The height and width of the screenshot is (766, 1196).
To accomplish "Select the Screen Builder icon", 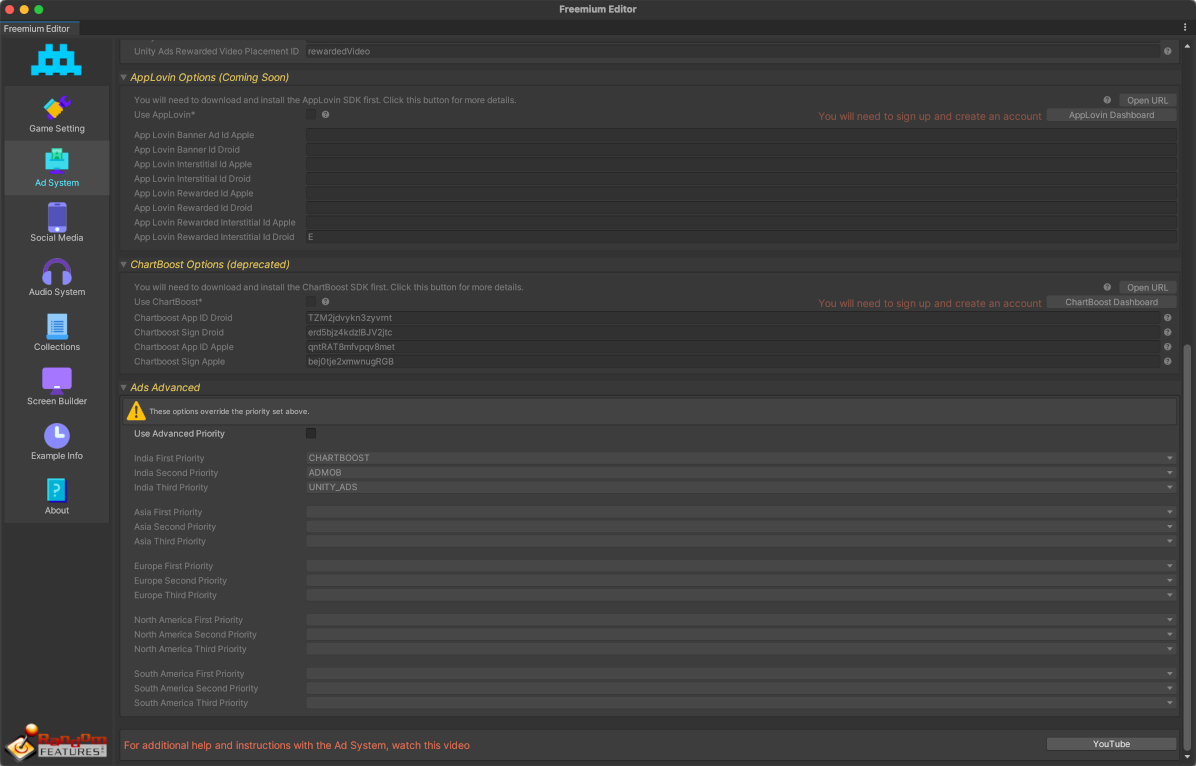I will [x=57, y=380].
